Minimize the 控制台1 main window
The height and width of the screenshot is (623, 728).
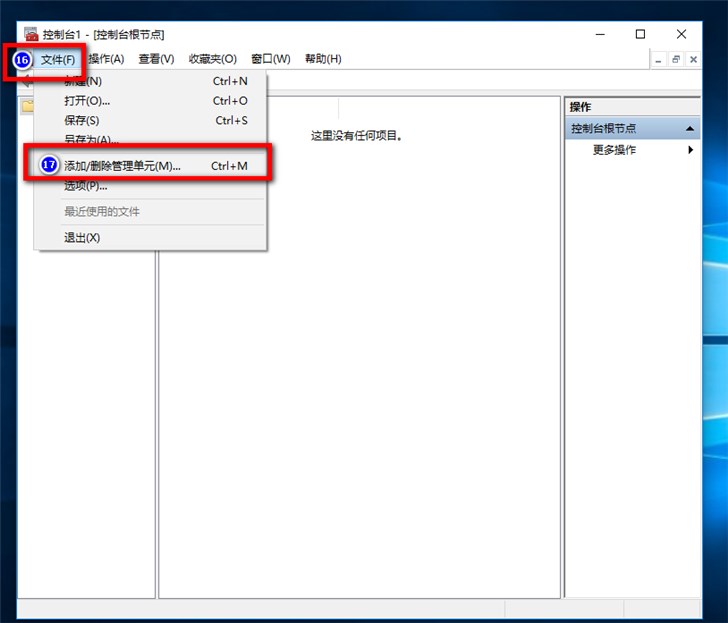(600, 34)
